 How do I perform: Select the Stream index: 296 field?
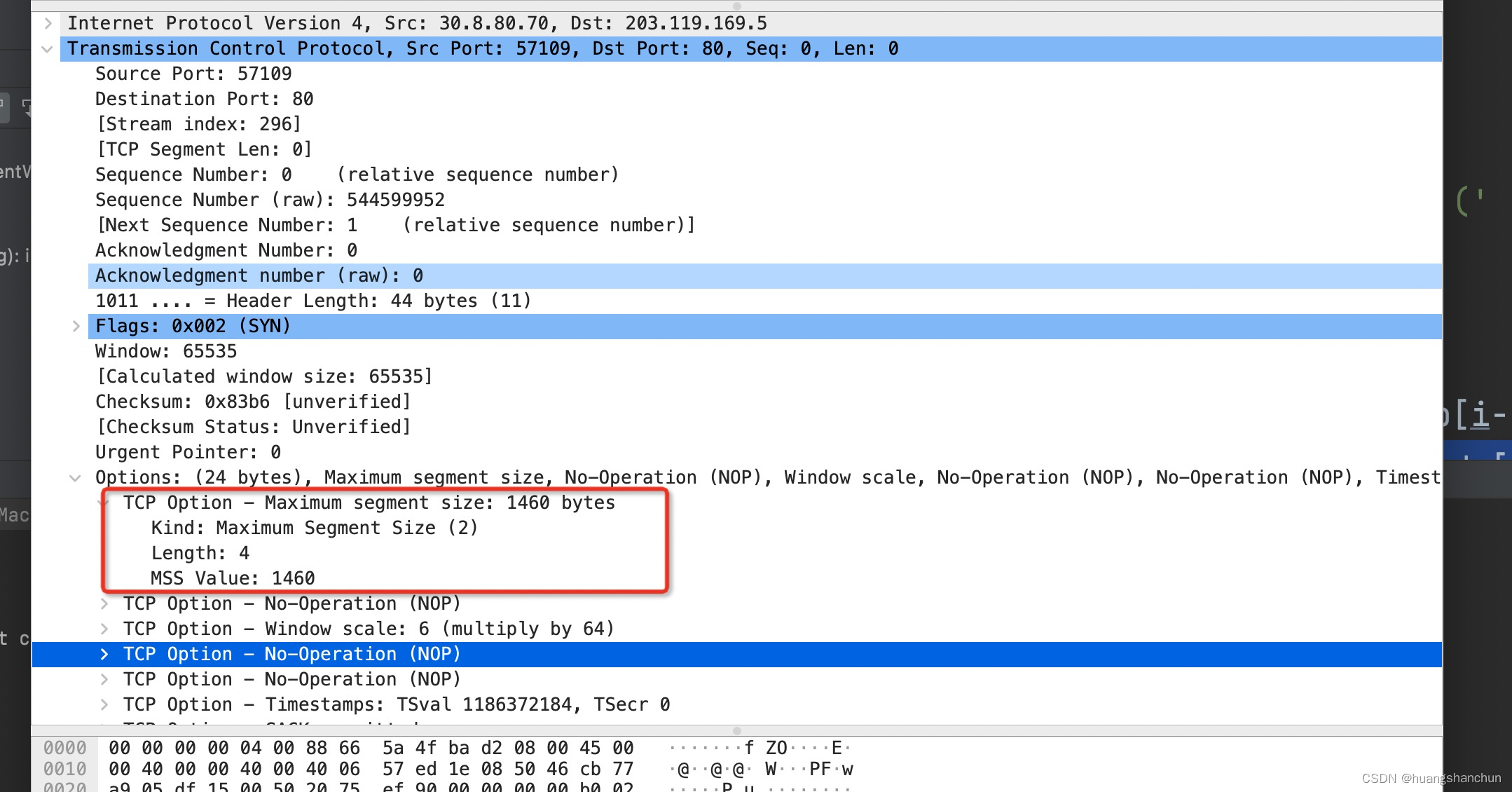click(x=198, y=124)
